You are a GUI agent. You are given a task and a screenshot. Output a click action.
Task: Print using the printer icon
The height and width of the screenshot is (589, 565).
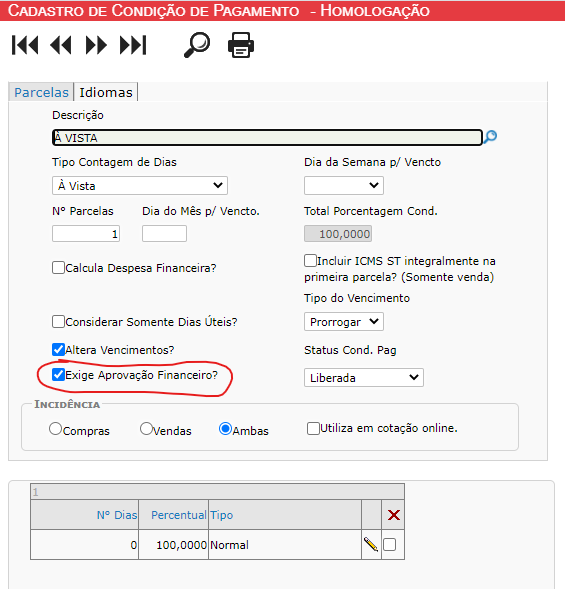click(241, 45)
